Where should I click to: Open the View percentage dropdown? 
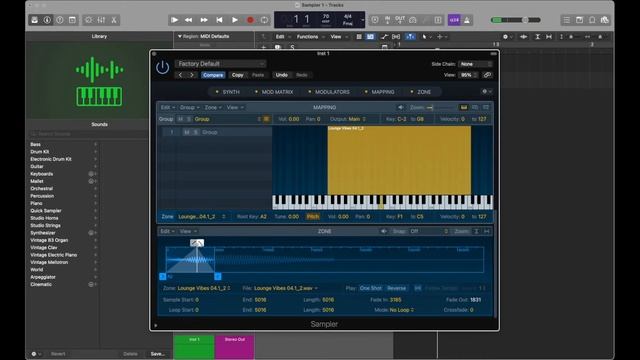coord(469,75)
